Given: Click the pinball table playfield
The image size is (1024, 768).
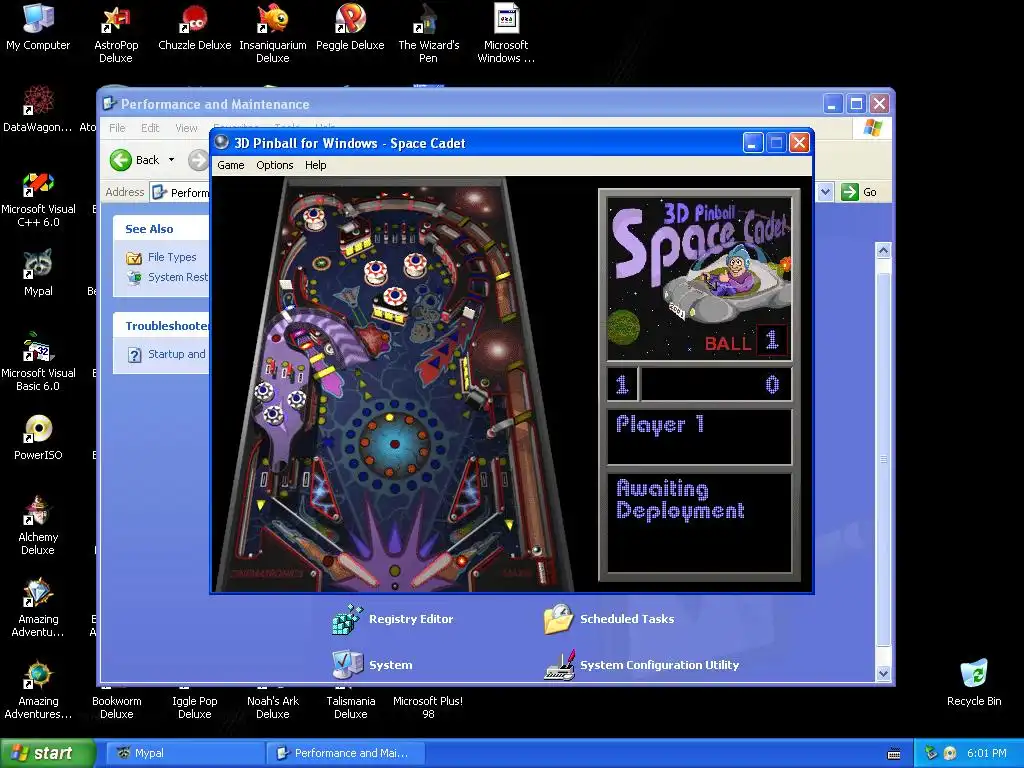Looking at the screenshot, I should [394, 384].
